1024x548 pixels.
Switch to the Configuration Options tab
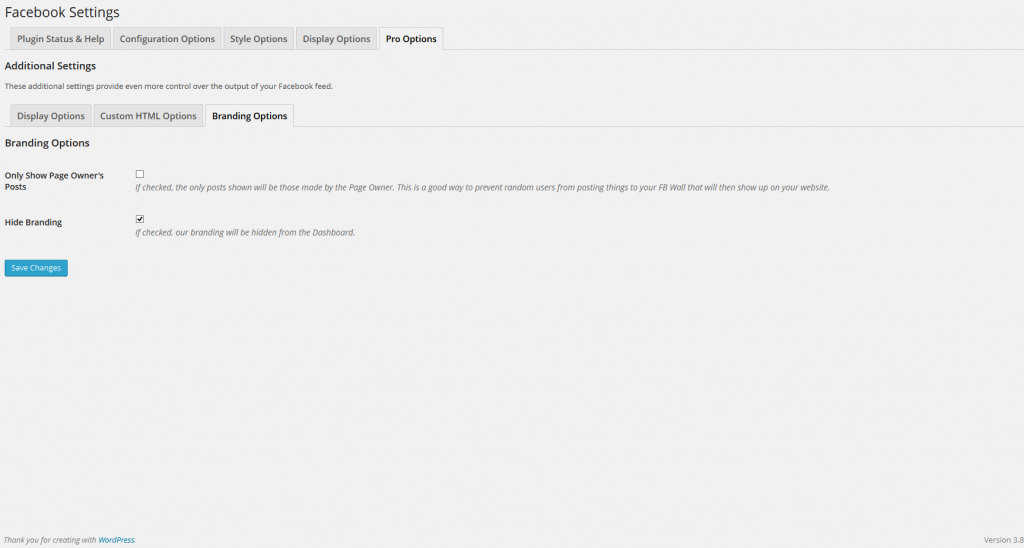[167, 39]
